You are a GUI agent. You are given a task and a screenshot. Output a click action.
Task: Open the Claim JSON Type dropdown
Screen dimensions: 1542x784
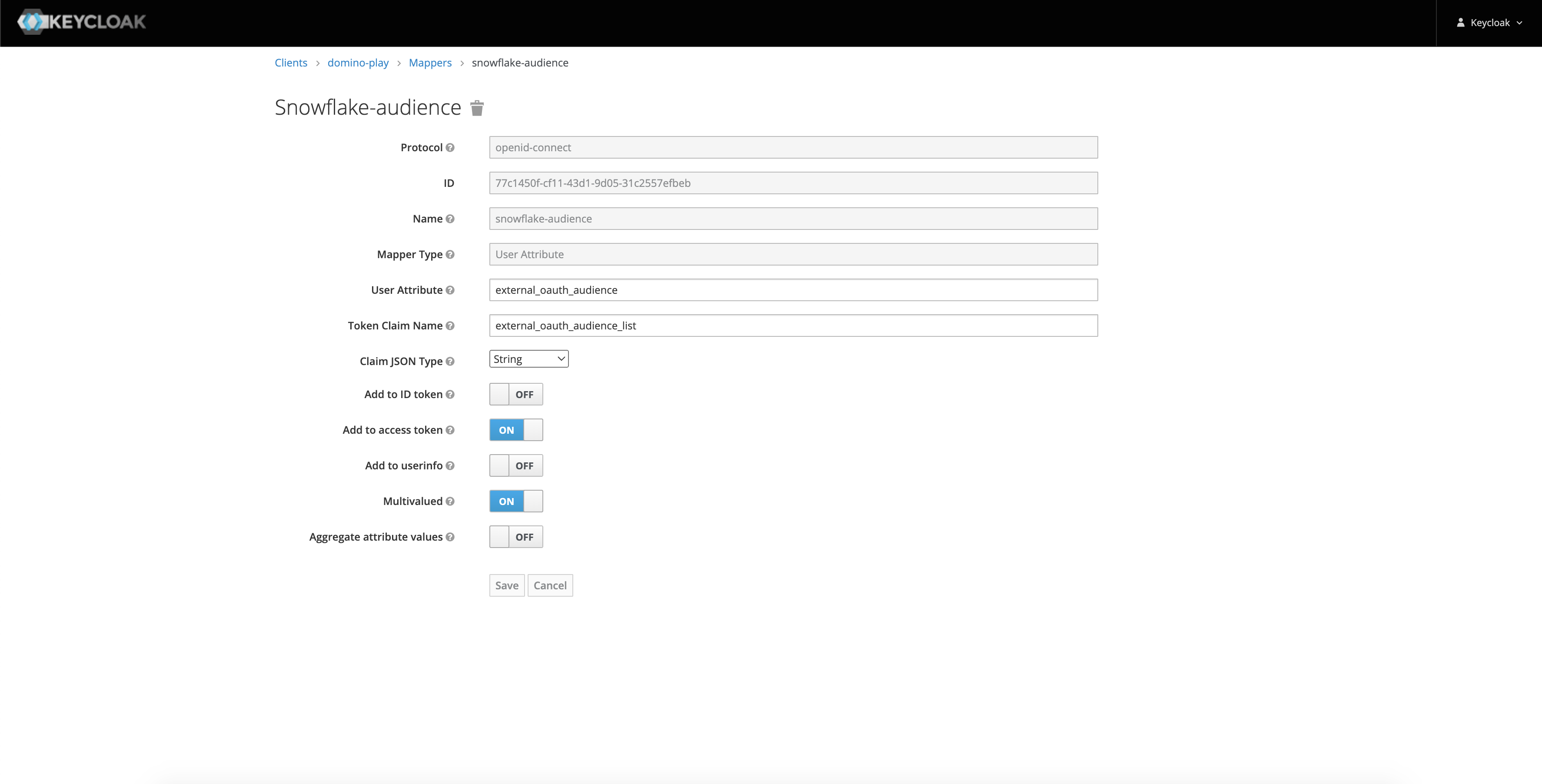(528, 358)
